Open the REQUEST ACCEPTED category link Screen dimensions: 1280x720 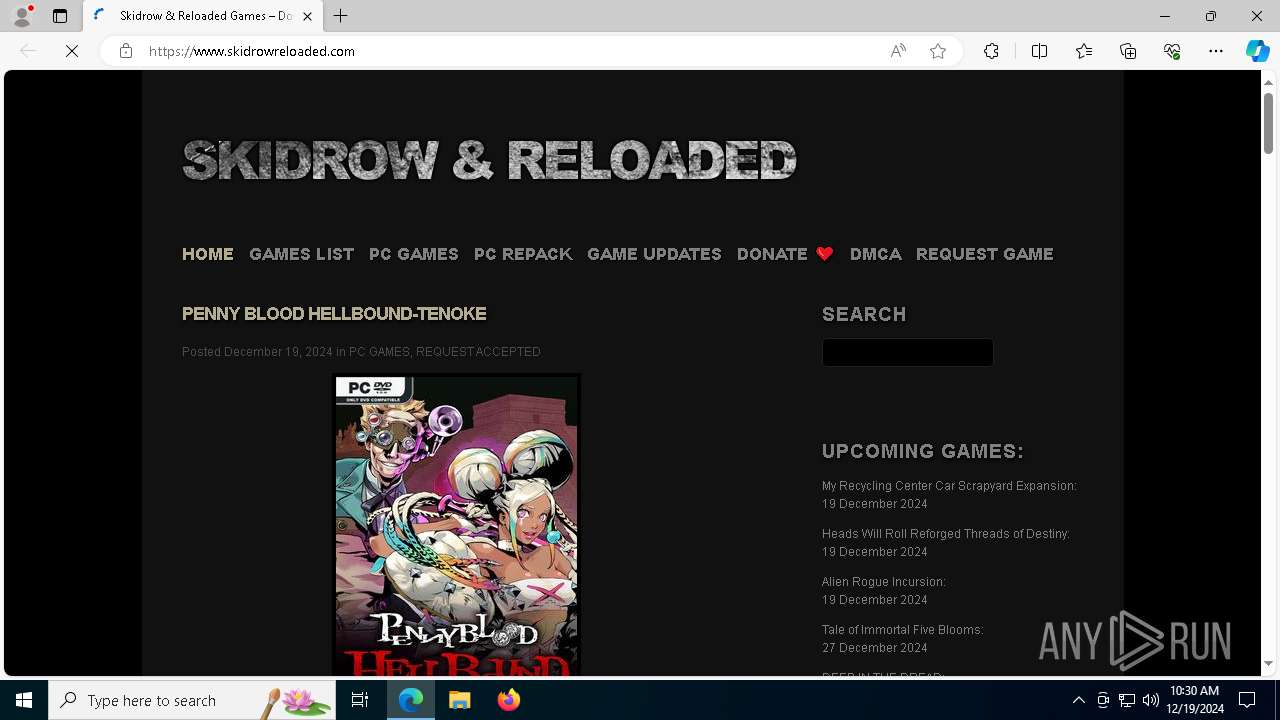(478, 352)
